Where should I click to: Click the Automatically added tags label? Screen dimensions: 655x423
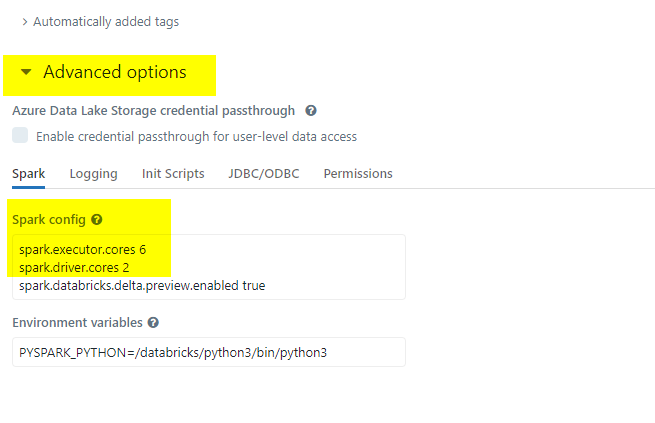[x=106, y=22]
